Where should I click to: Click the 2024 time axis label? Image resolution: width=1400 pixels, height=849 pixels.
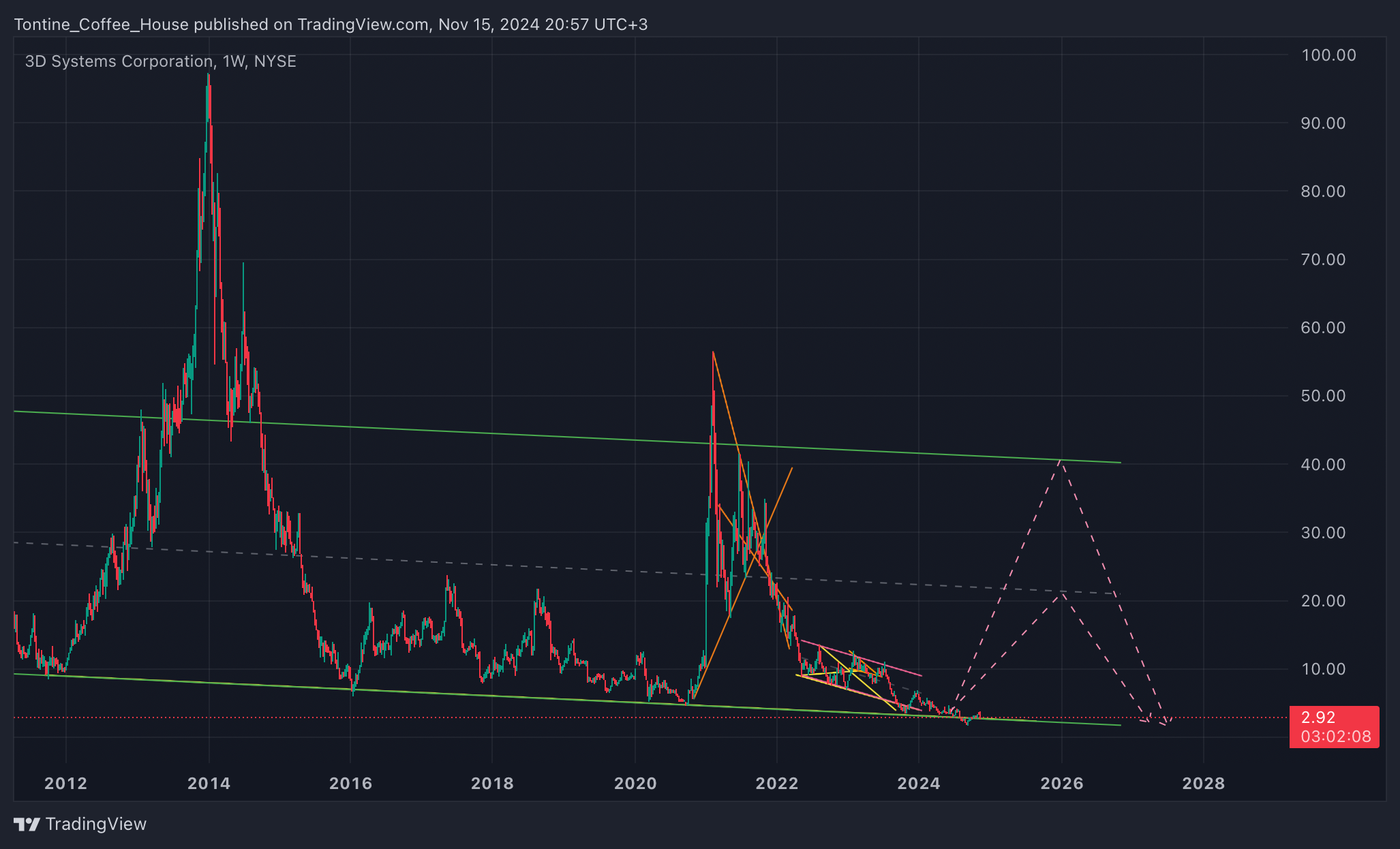pyautogui.click(x=919, y=784)
